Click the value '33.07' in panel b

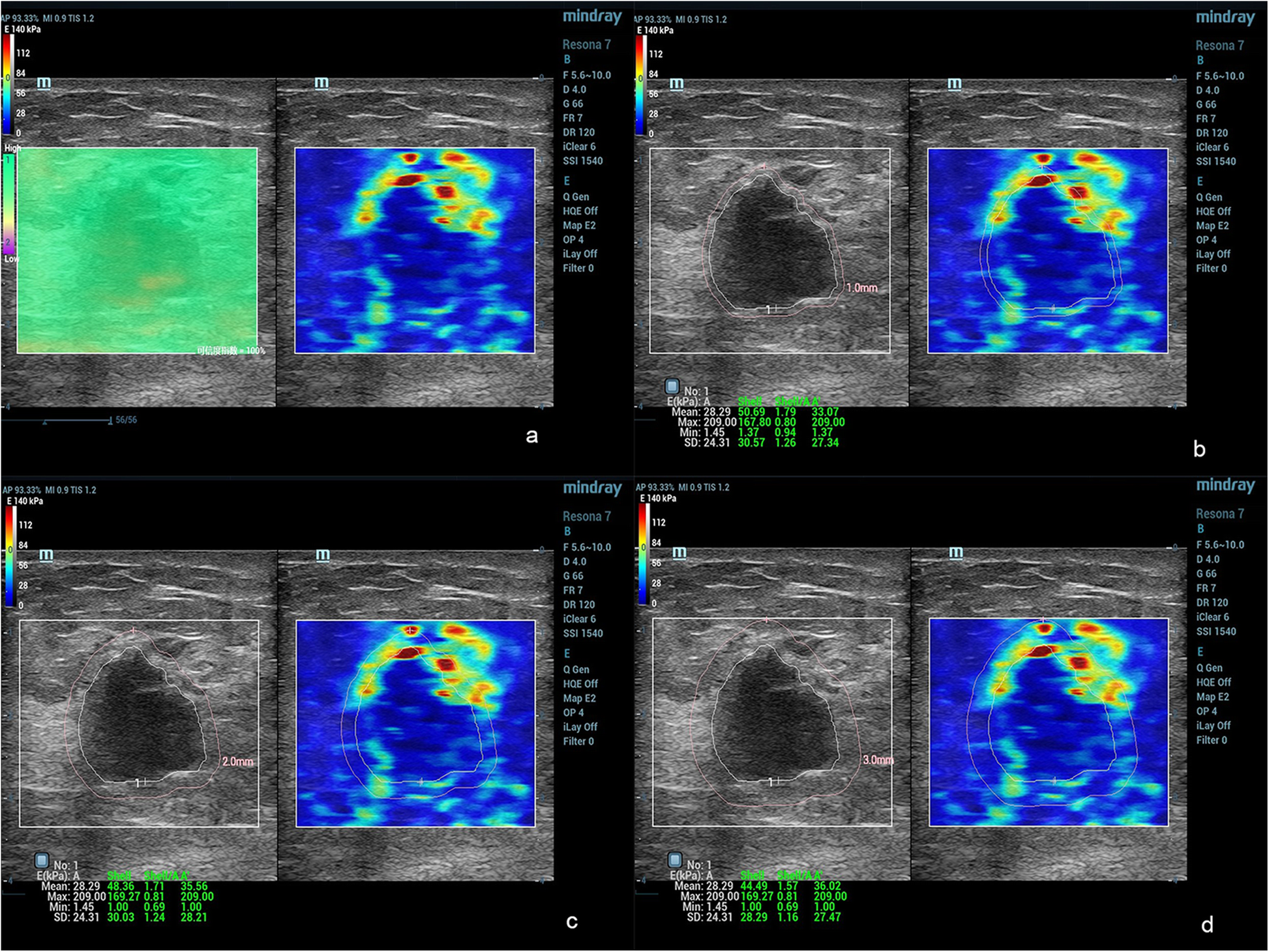(x=825, y=412)
